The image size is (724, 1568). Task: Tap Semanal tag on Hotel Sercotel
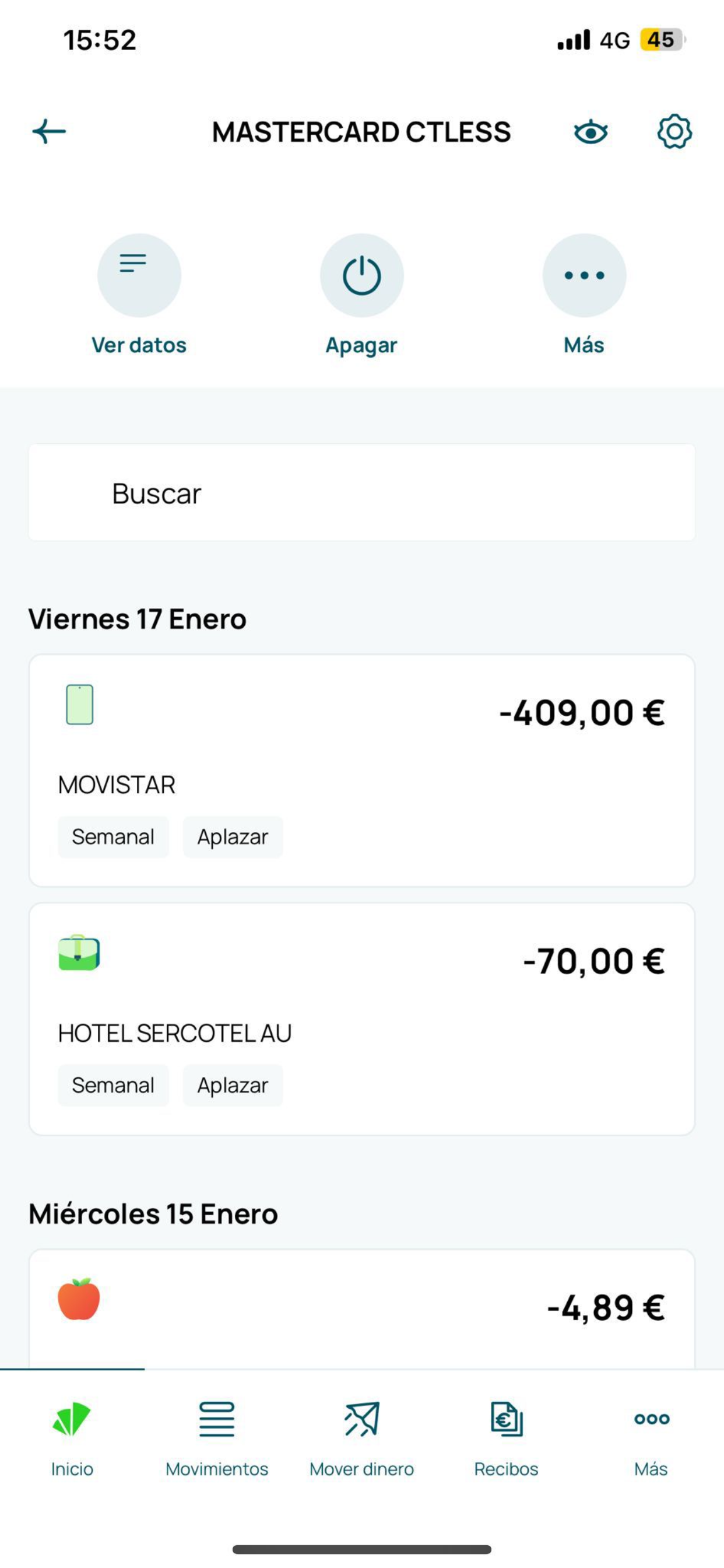[113, 1086]
